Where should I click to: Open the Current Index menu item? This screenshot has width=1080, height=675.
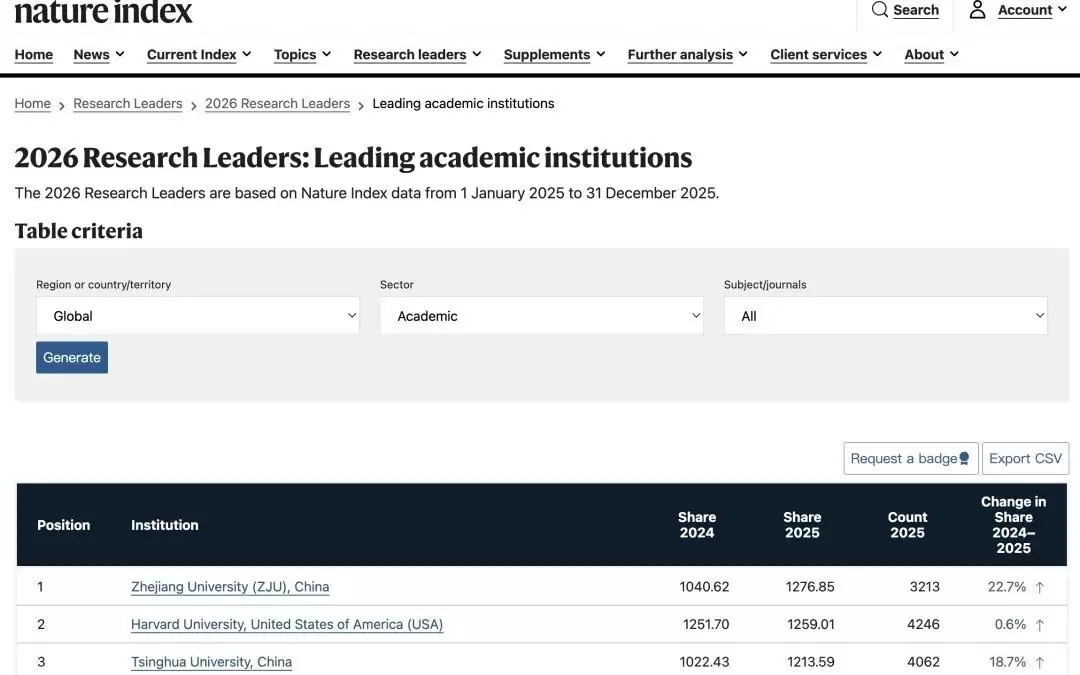click(191, 54)
